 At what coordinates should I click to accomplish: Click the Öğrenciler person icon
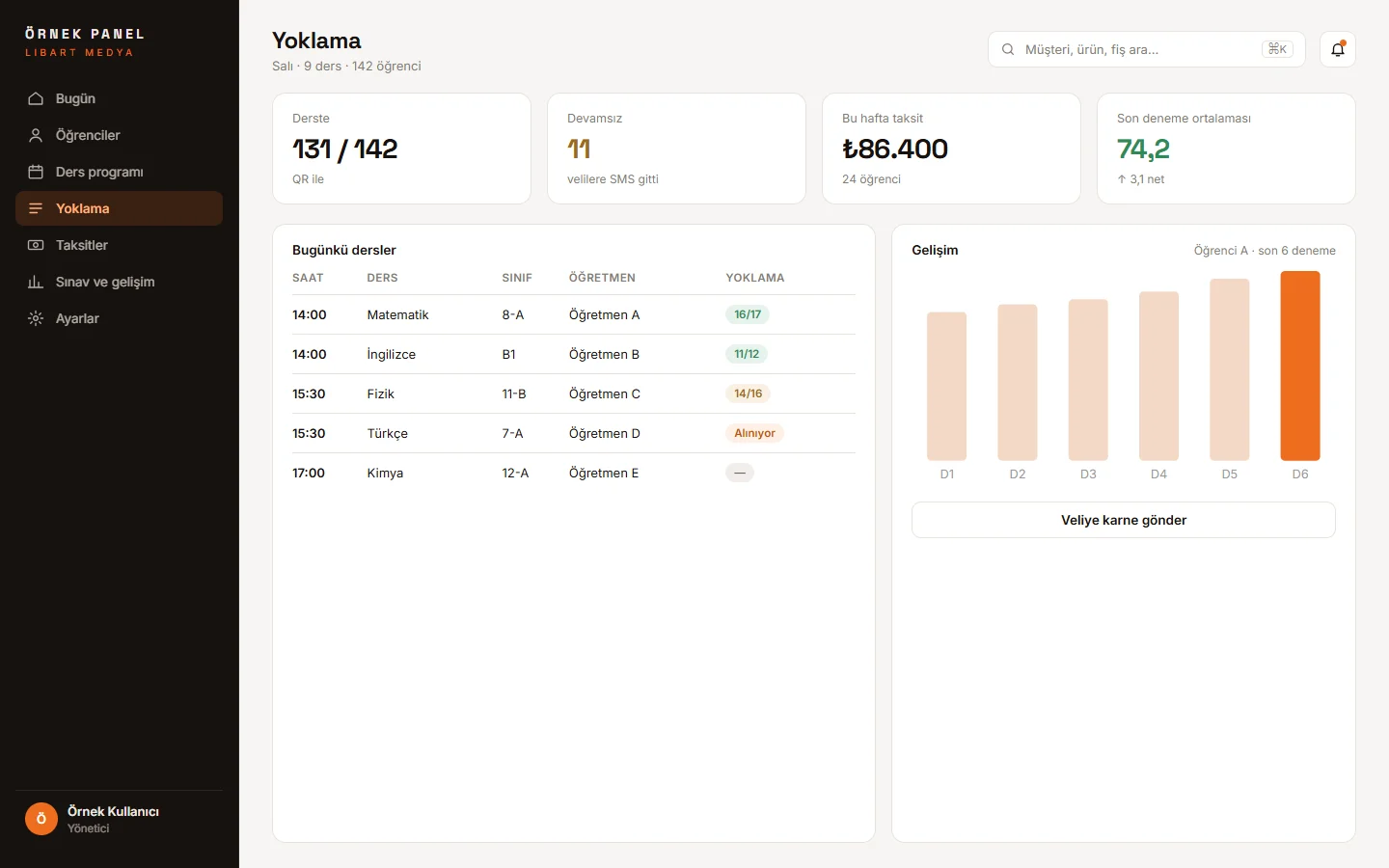click(x=36, y=135)
